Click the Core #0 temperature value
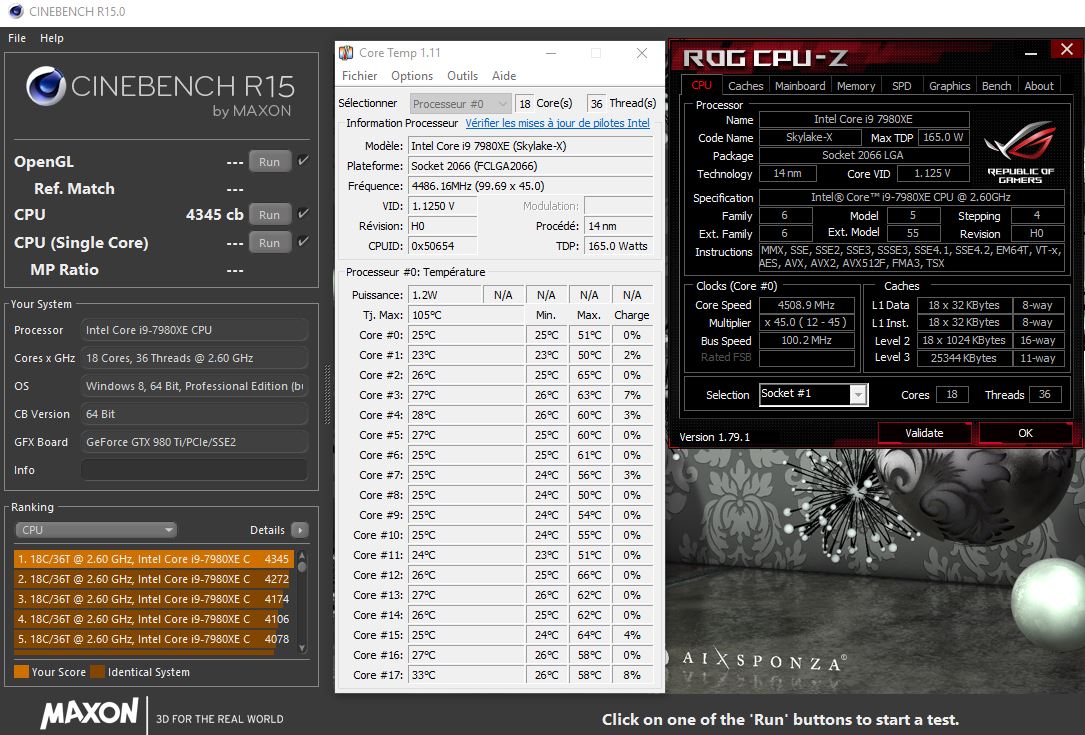The image size is (1085, 735). 466,335
